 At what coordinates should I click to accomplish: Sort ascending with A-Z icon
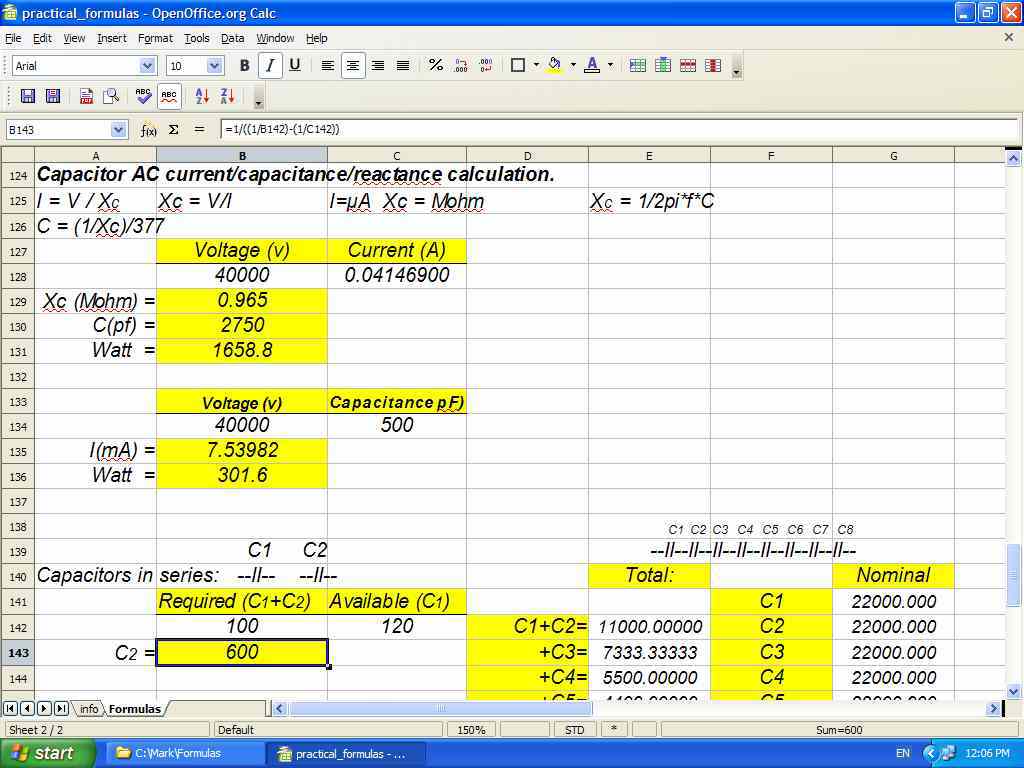[202, 96]
